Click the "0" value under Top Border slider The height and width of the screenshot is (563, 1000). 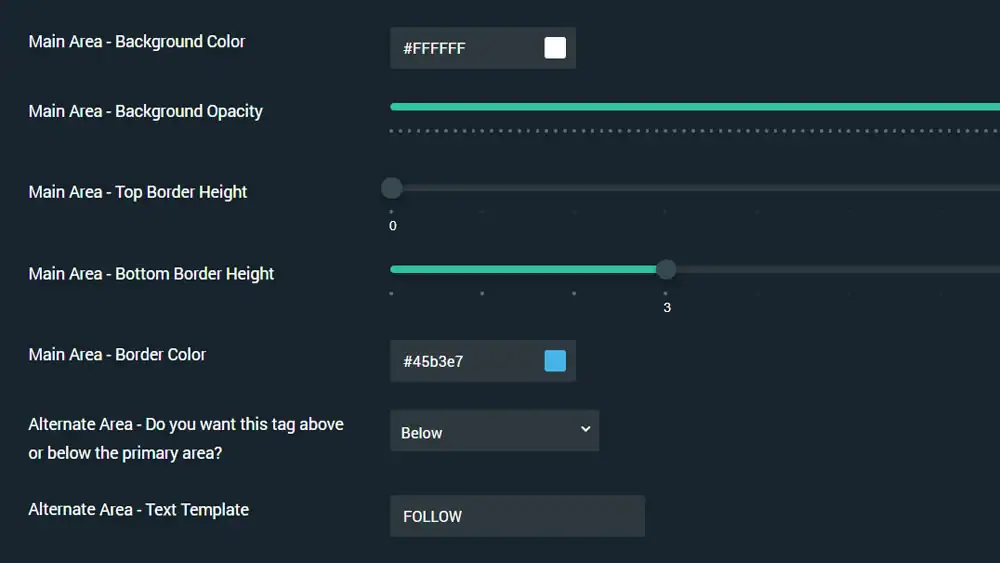(x=393, y=226)
